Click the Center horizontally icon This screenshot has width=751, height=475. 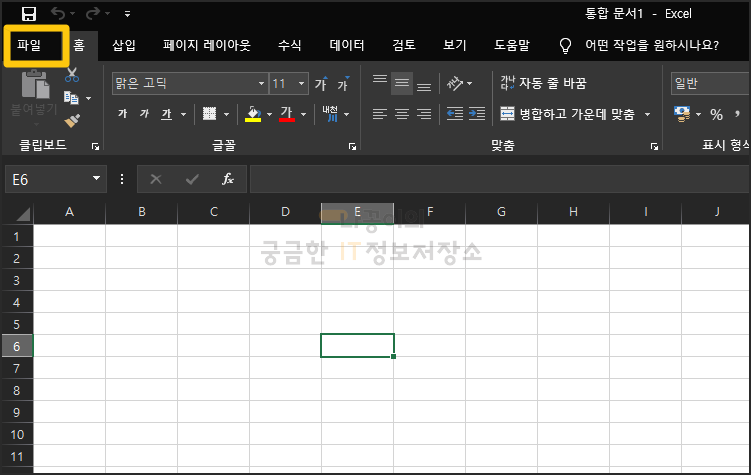(x=402, y=114)
